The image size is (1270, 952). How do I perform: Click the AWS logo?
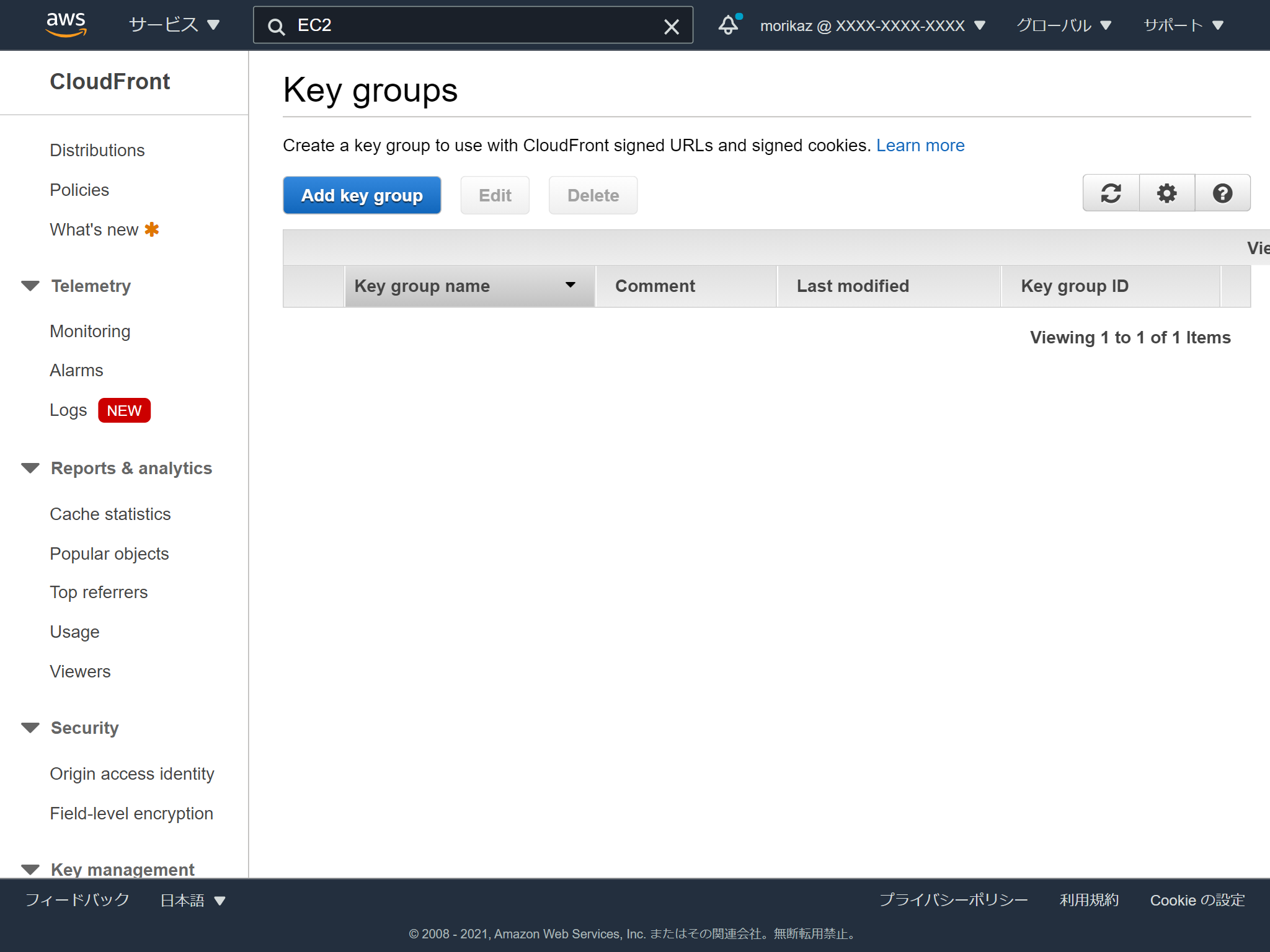(66, 25)
